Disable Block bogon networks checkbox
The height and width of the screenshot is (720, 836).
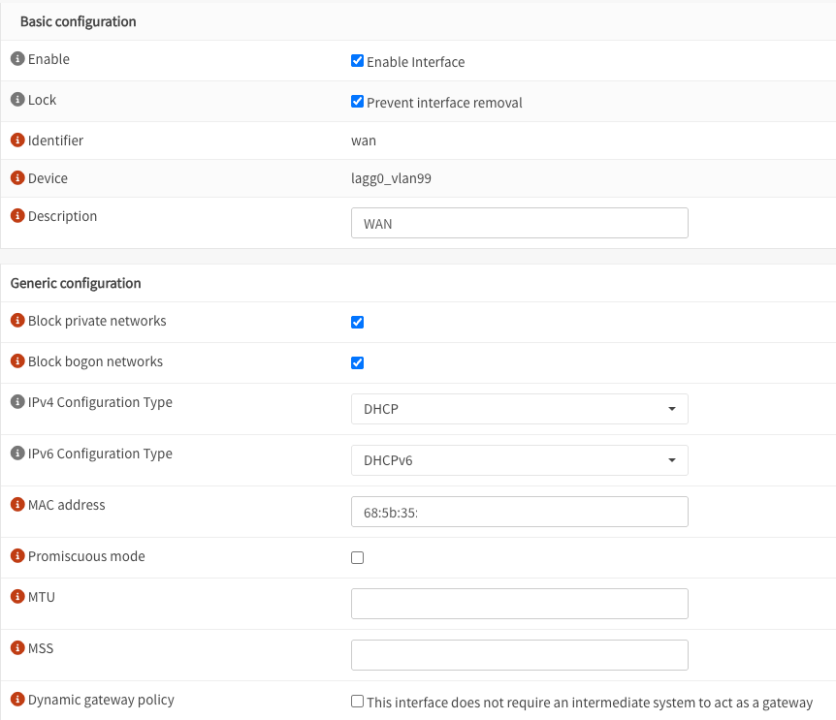tap(357, 363)
